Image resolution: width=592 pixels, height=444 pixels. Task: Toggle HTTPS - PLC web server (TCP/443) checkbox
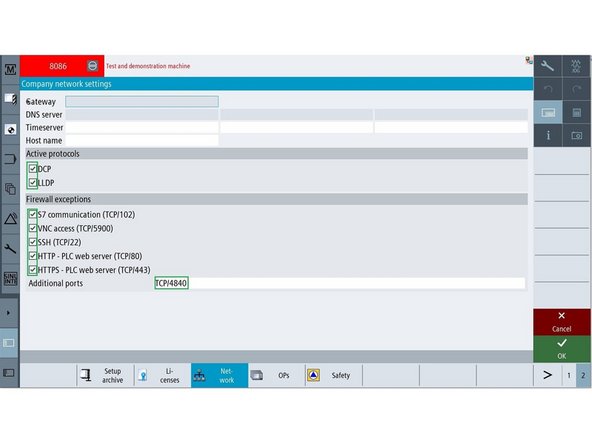click(x=33, y=270)
